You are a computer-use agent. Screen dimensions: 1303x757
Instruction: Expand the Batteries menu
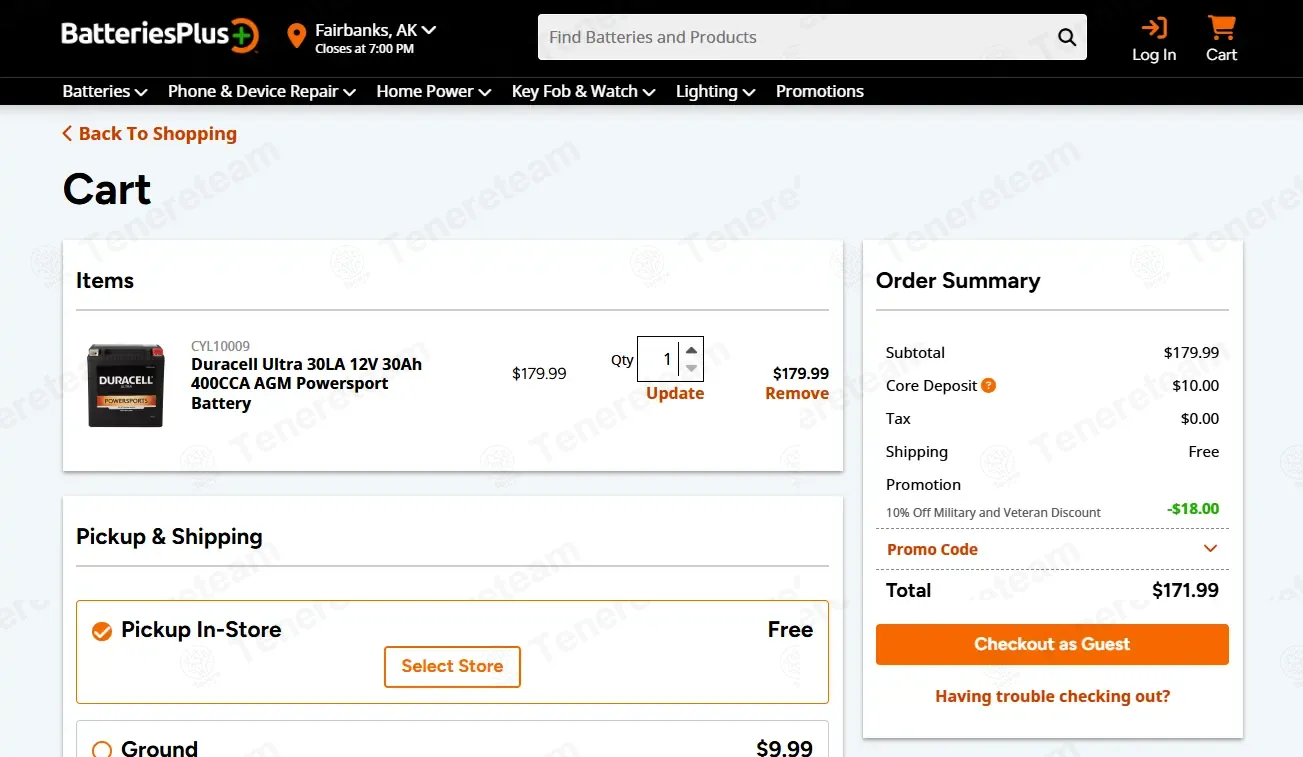coord(105,91)
